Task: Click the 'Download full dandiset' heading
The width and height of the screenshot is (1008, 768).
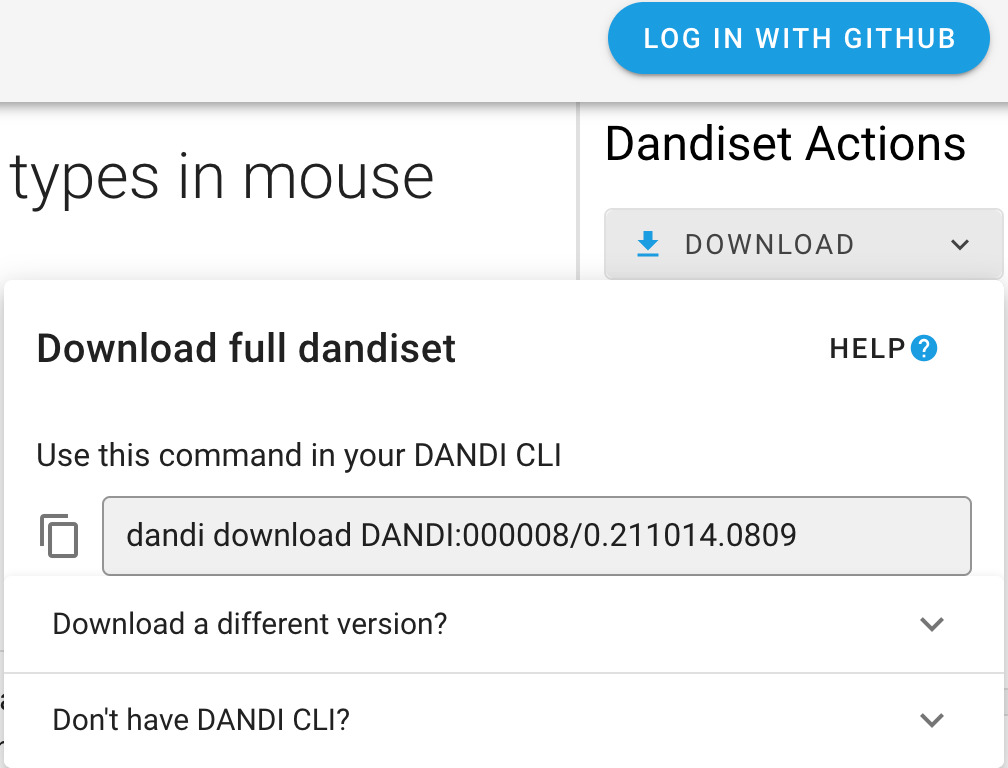Action: (246, 348)
